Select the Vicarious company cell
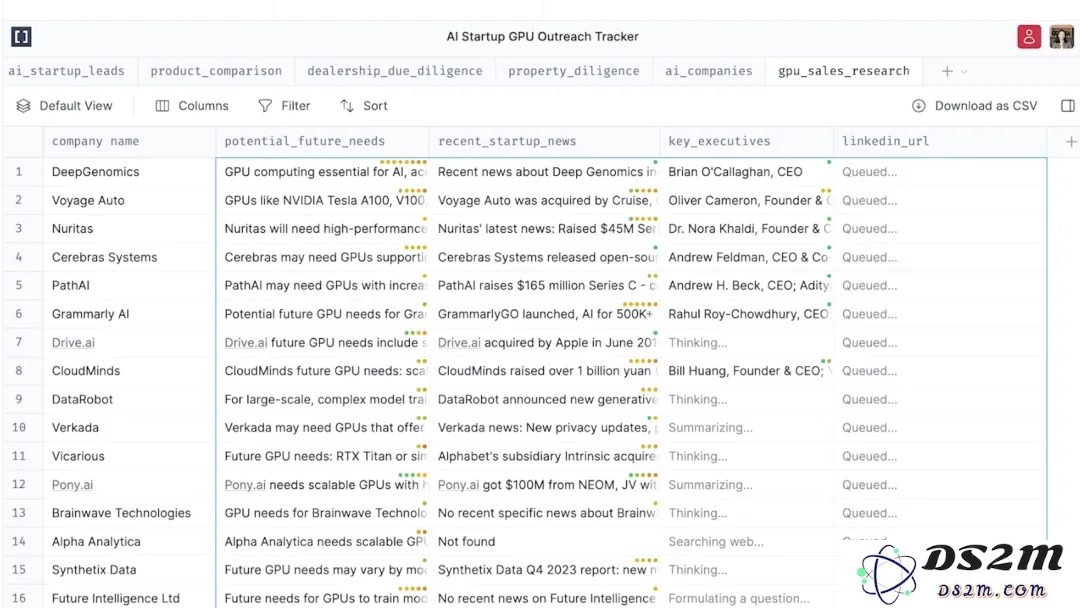Image resolution: width=1080 pixels, height=608 pixels. [129, 456]
